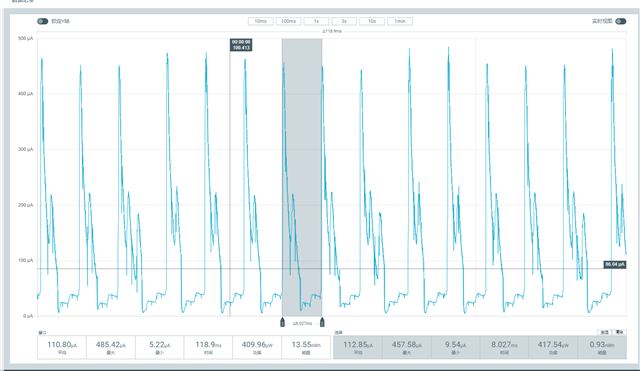Click selection minimum value 9.54 µA

point(456,345)
